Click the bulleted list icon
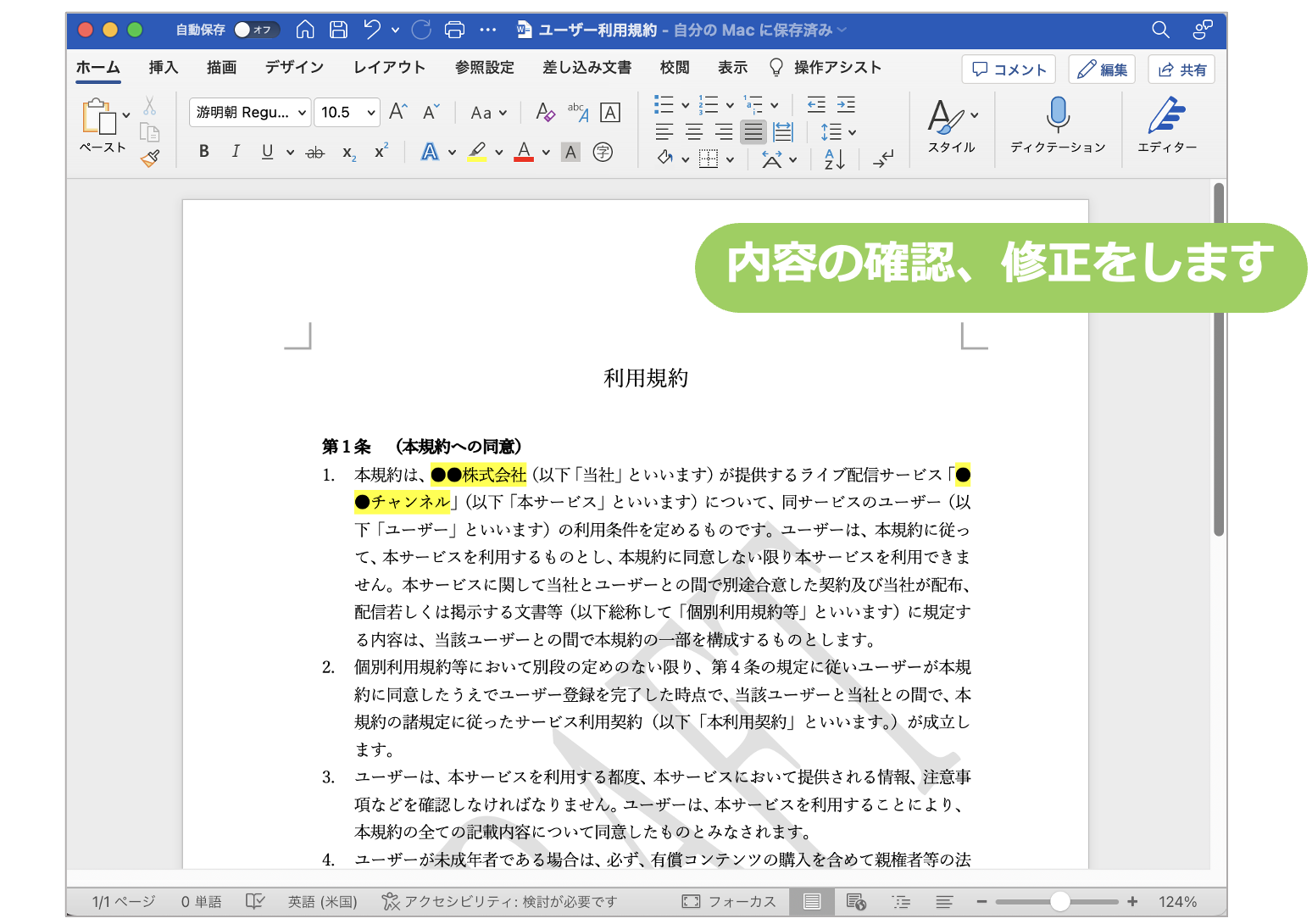 point(664,105)
